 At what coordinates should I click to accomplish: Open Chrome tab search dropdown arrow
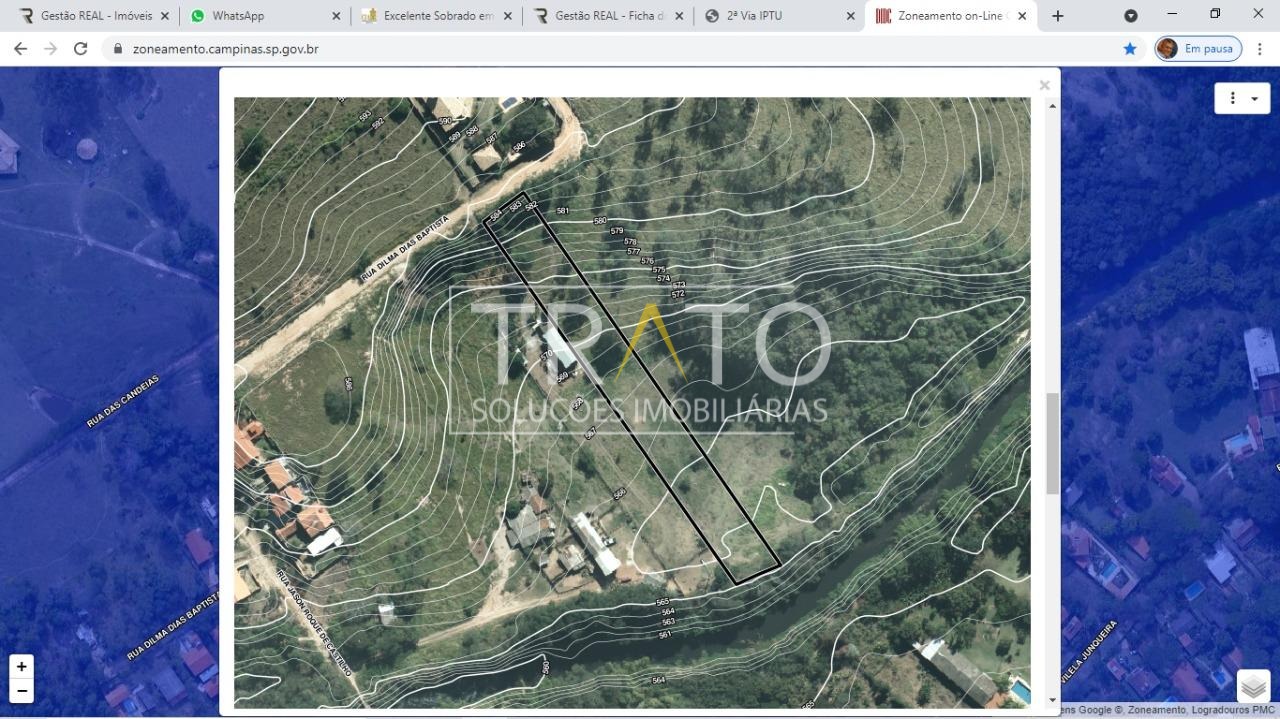tap(1131, 16)
